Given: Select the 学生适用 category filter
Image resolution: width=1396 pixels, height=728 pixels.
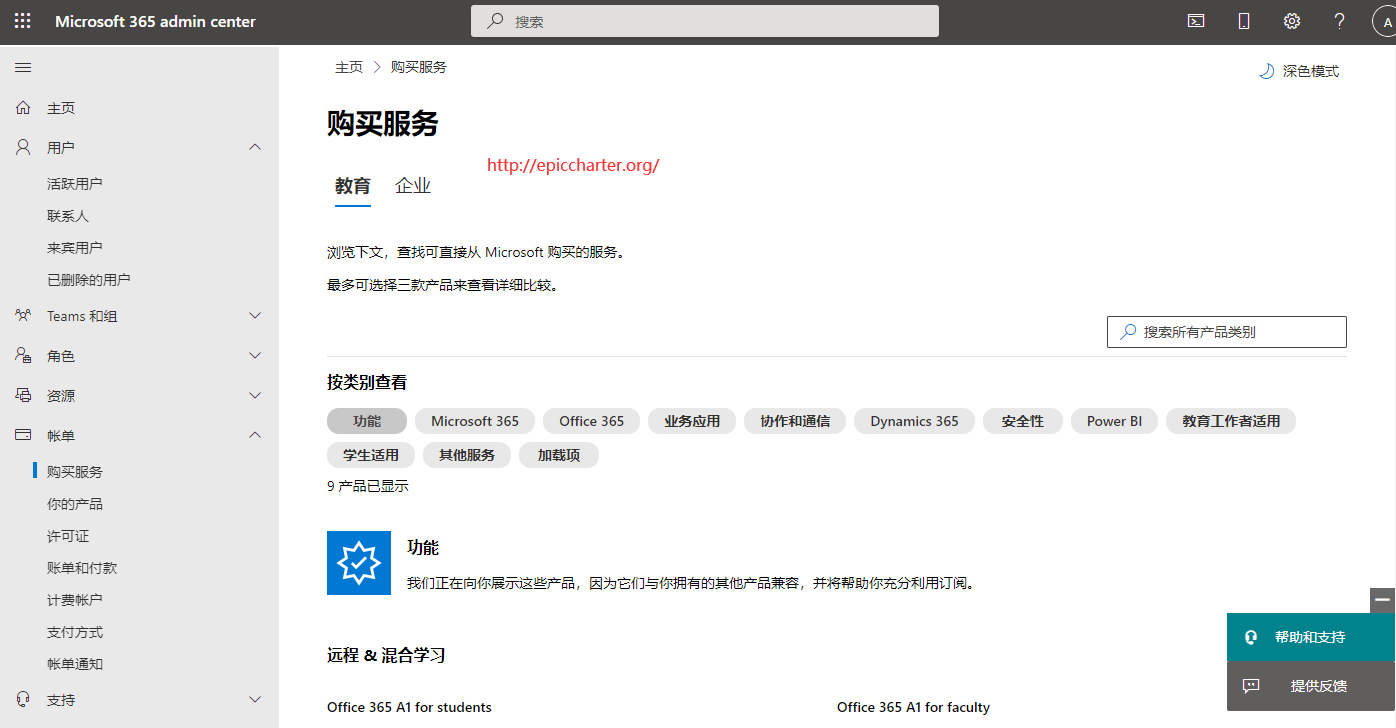Looking at the screenshot, I should pyautogui.click(x=371, y=455).
